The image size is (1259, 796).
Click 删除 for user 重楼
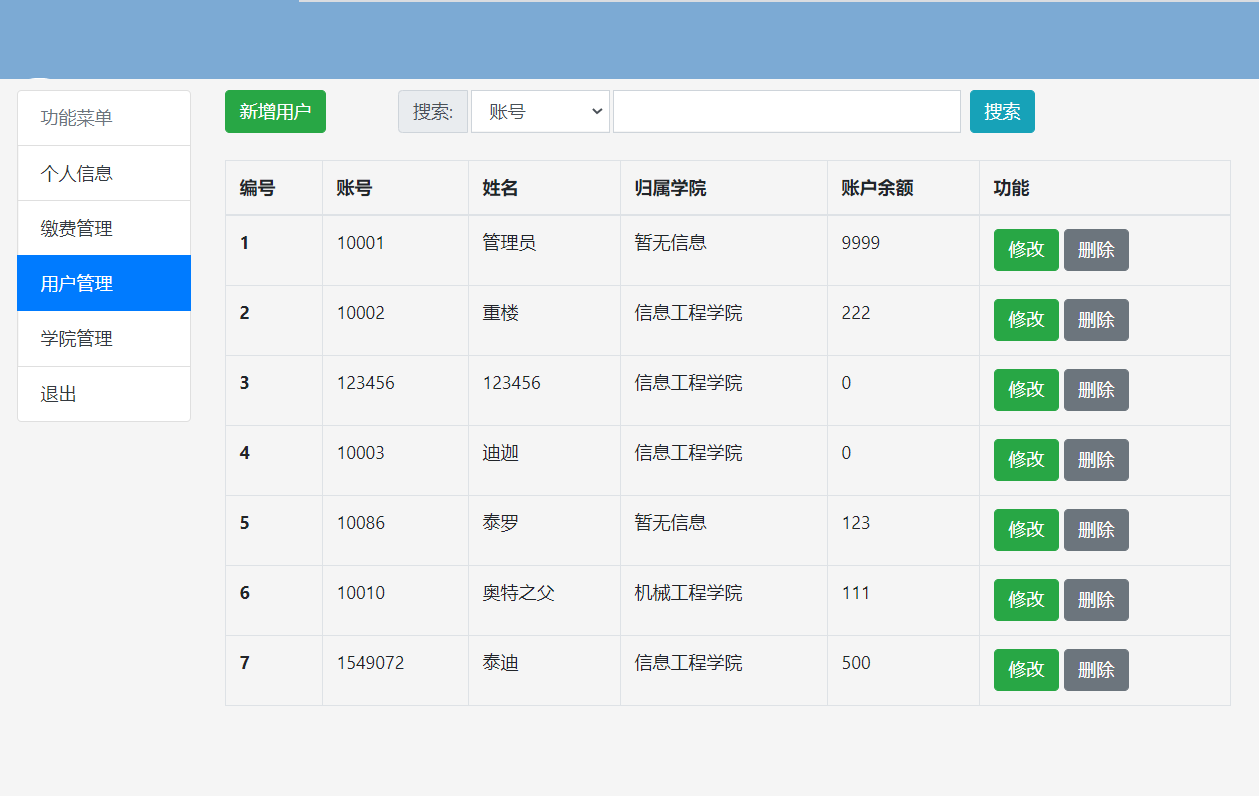tap(1096, 320)
